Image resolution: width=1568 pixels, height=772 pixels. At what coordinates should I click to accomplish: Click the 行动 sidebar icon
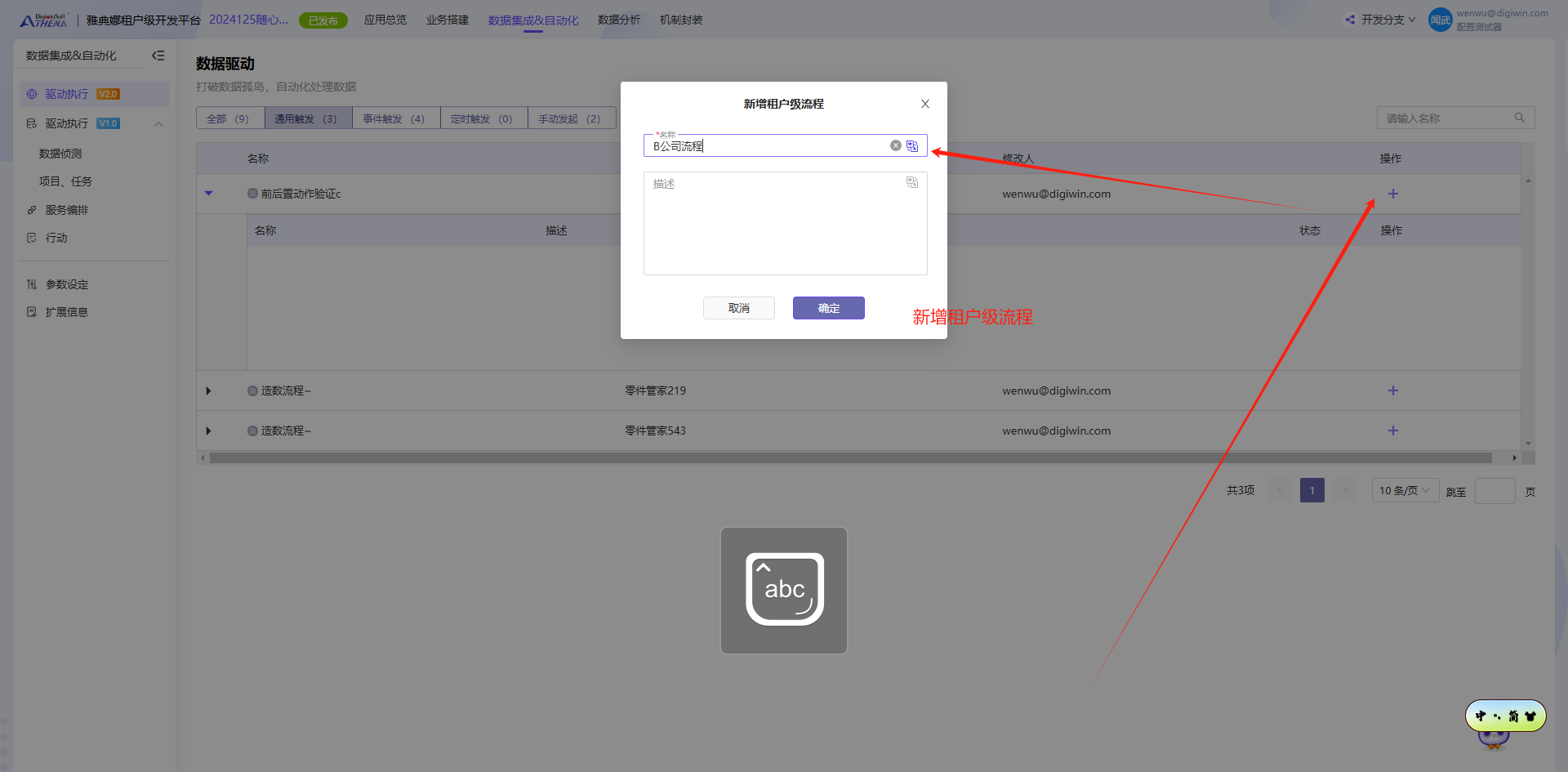pyautogui.click(x=31, y=238)
